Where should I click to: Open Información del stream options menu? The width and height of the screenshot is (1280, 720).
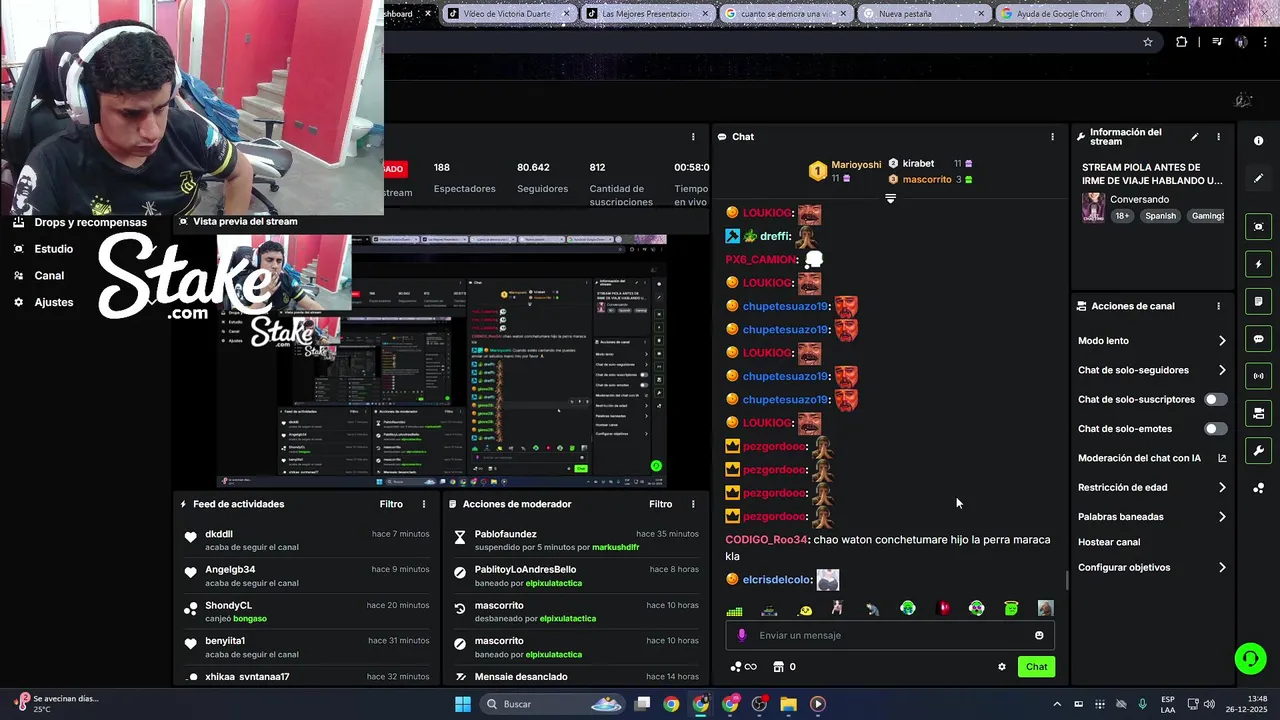[x=1218, y=137]
